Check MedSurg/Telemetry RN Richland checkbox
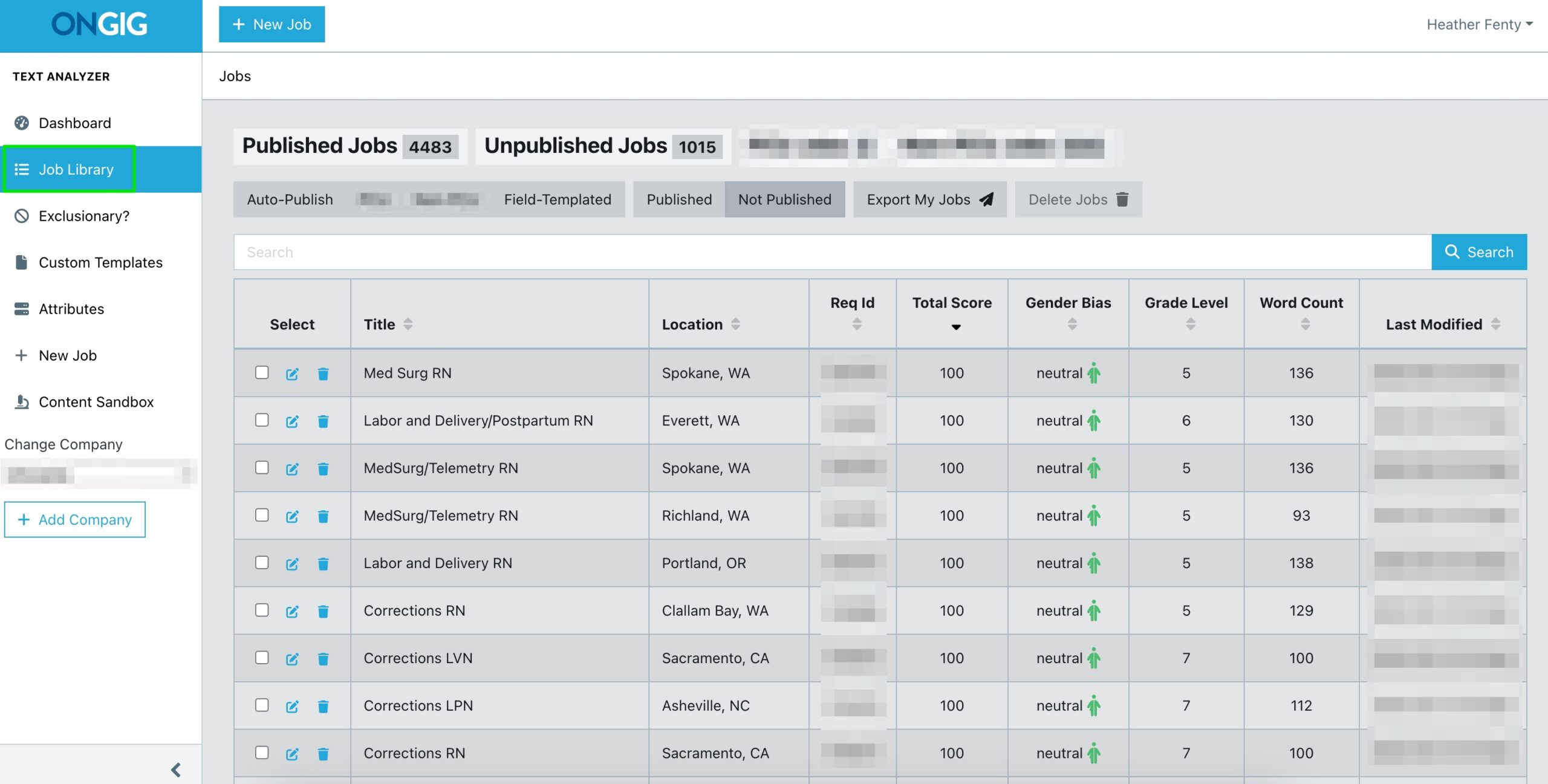The width and height of the screenshot is (1548, 784). [262, 515]
